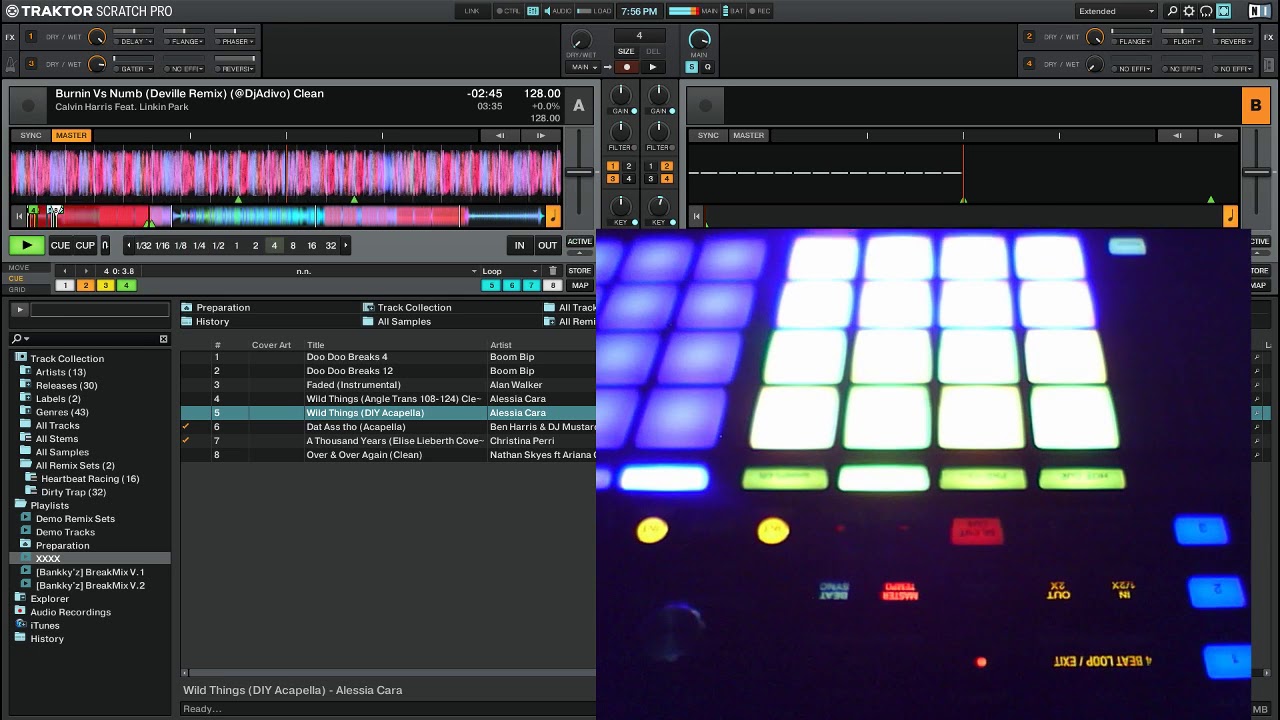Adjust FX unit 1 Dry/Wet knob
The height and width of the screenshot is (720, 1280).
[x=96, y=37]
